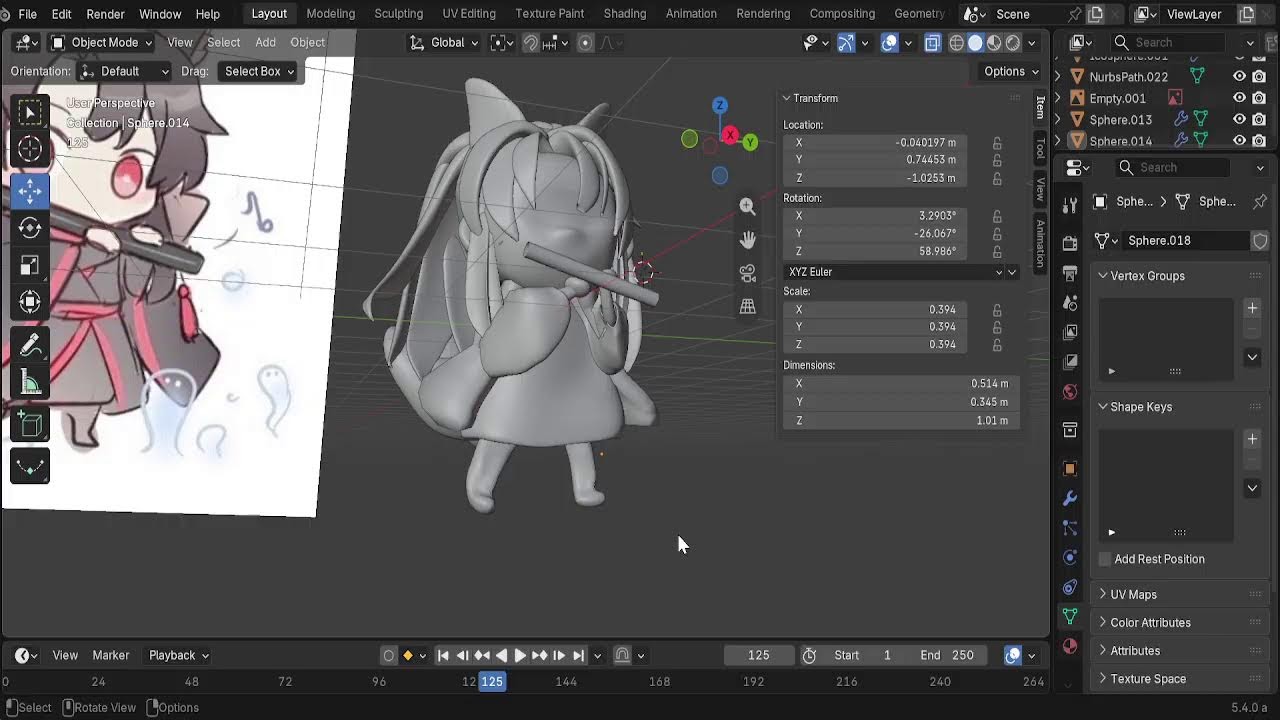Open the File menu
Screen dimensions: 1280x720
[x=28, y=14]
